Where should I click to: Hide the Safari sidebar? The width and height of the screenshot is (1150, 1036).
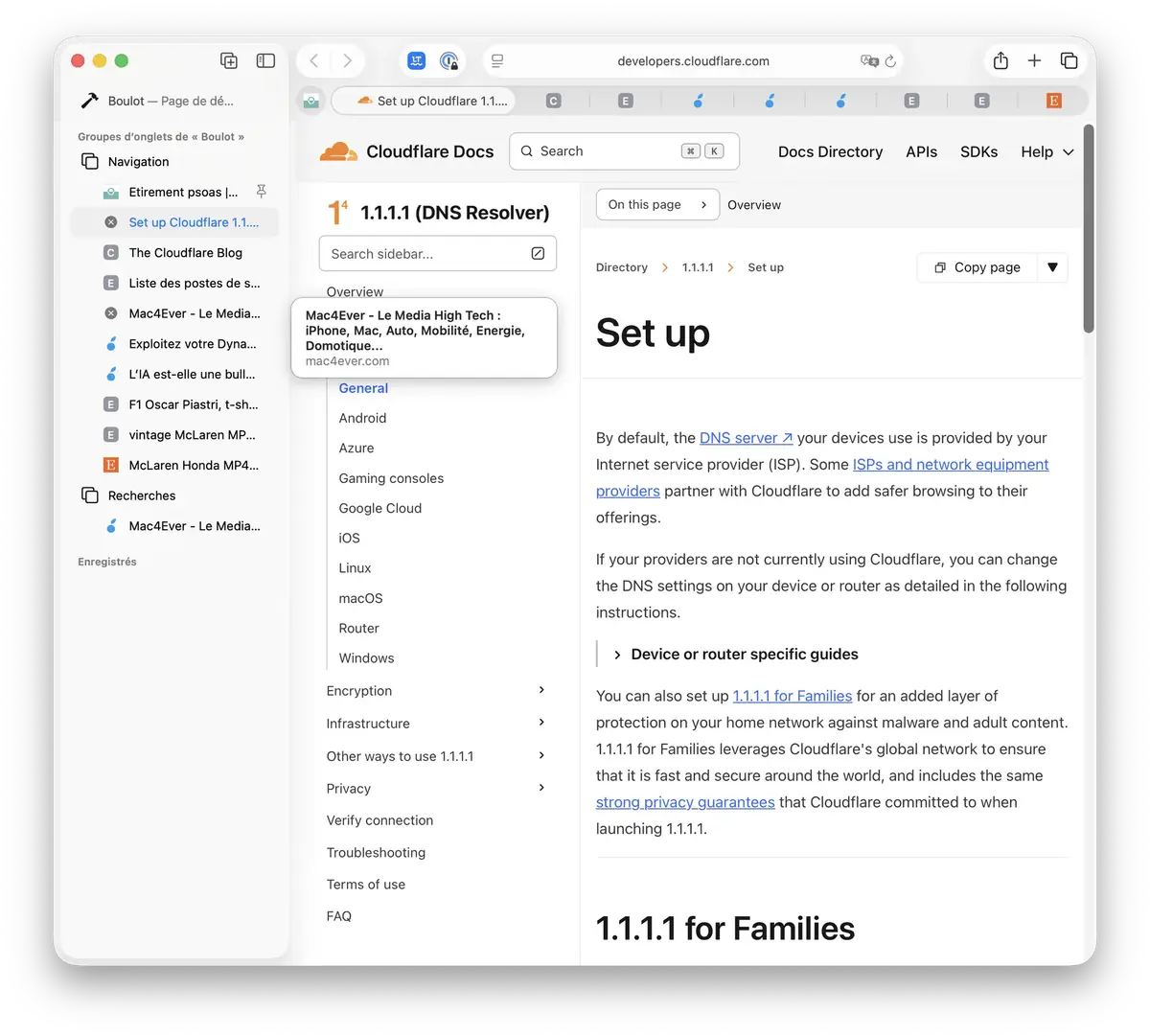265,61
